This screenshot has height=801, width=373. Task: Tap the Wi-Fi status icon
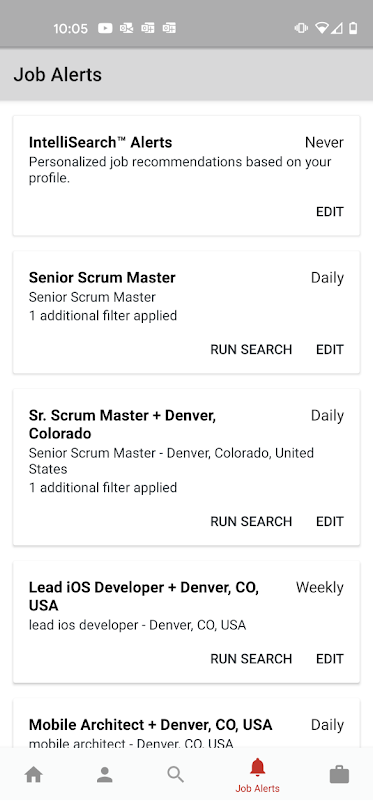[x=321, y=28]
